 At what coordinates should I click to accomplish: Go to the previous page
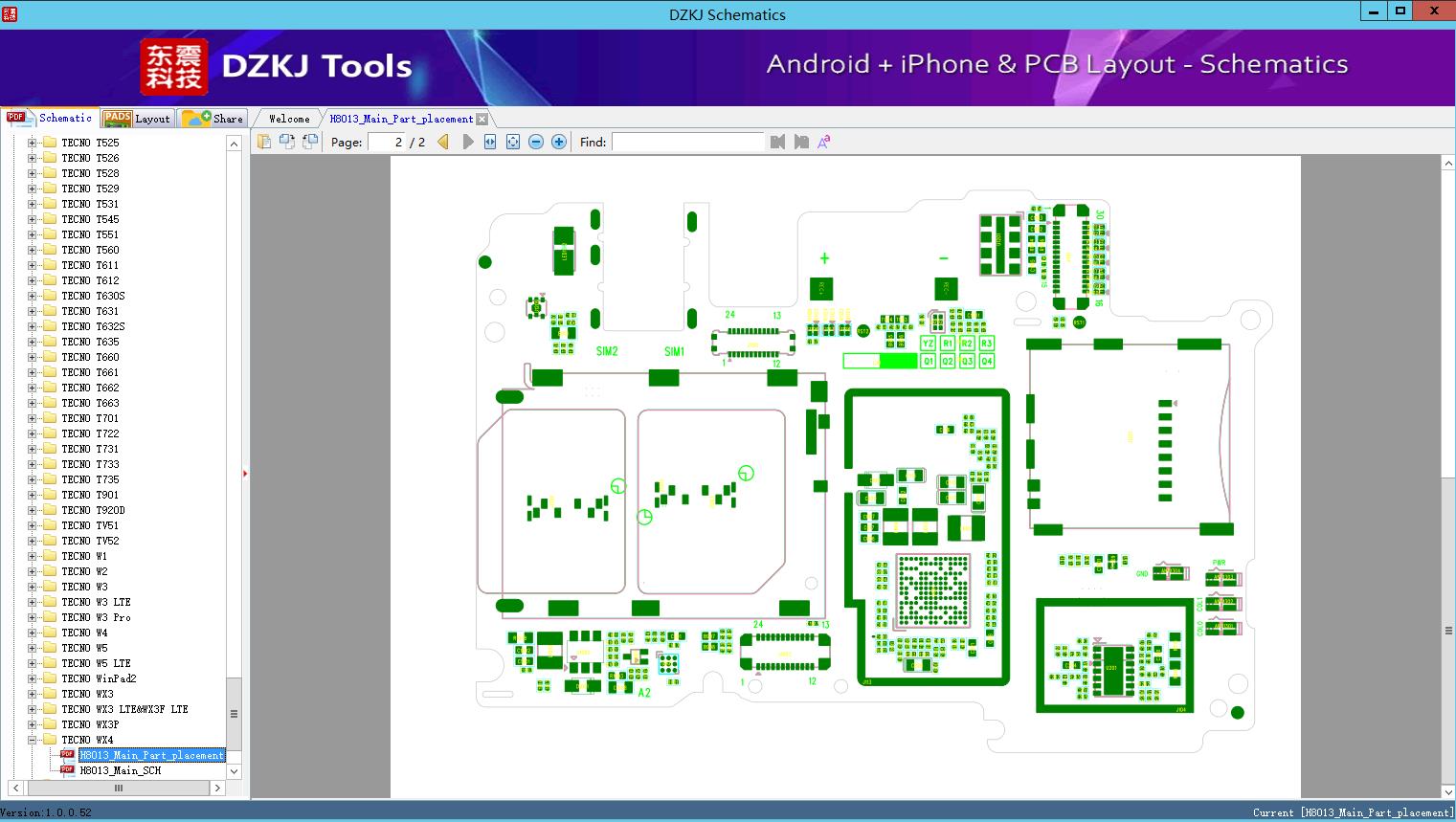(x=443, y=142)
